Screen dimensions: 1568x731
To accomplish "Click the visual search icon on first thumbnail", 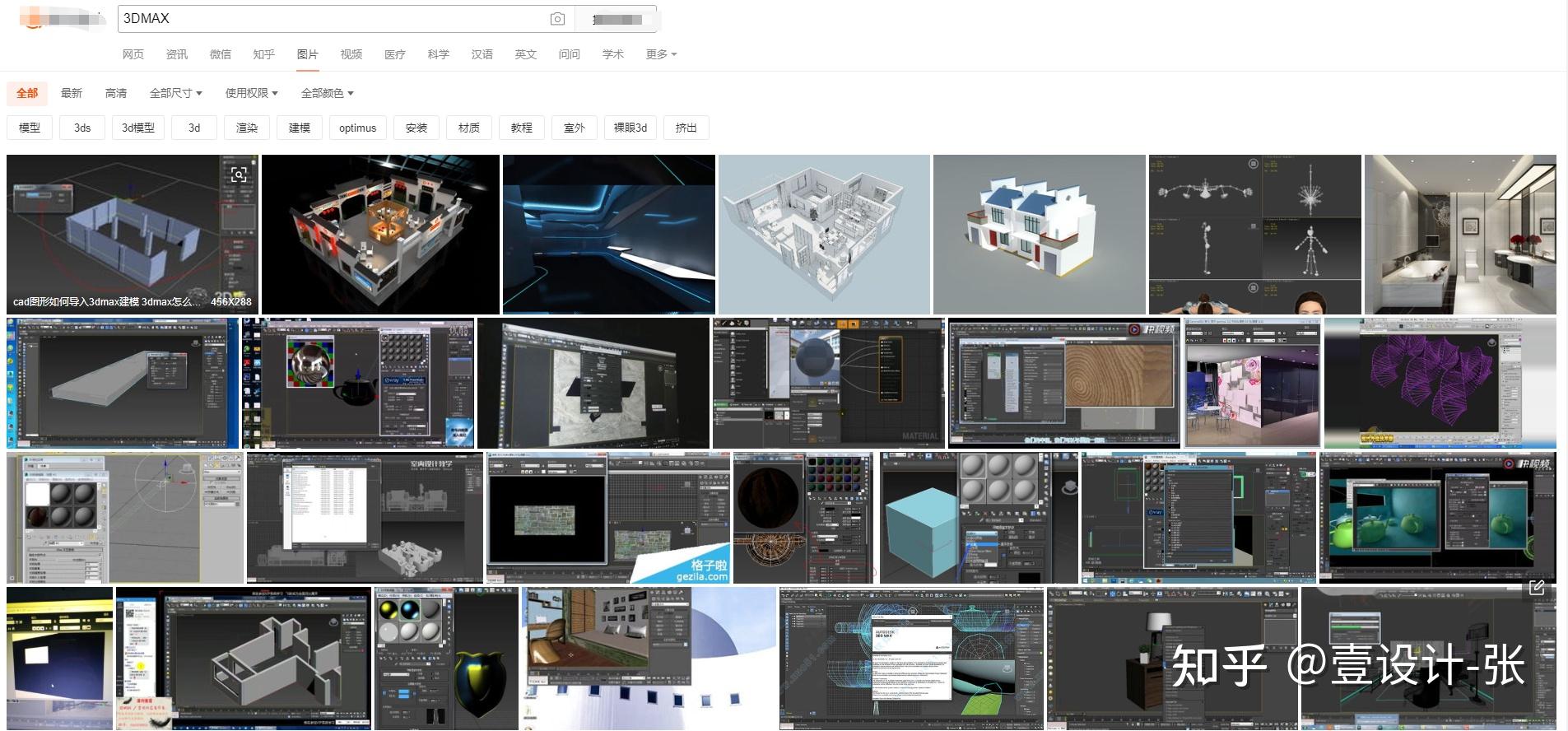I will tap(239, 175).
